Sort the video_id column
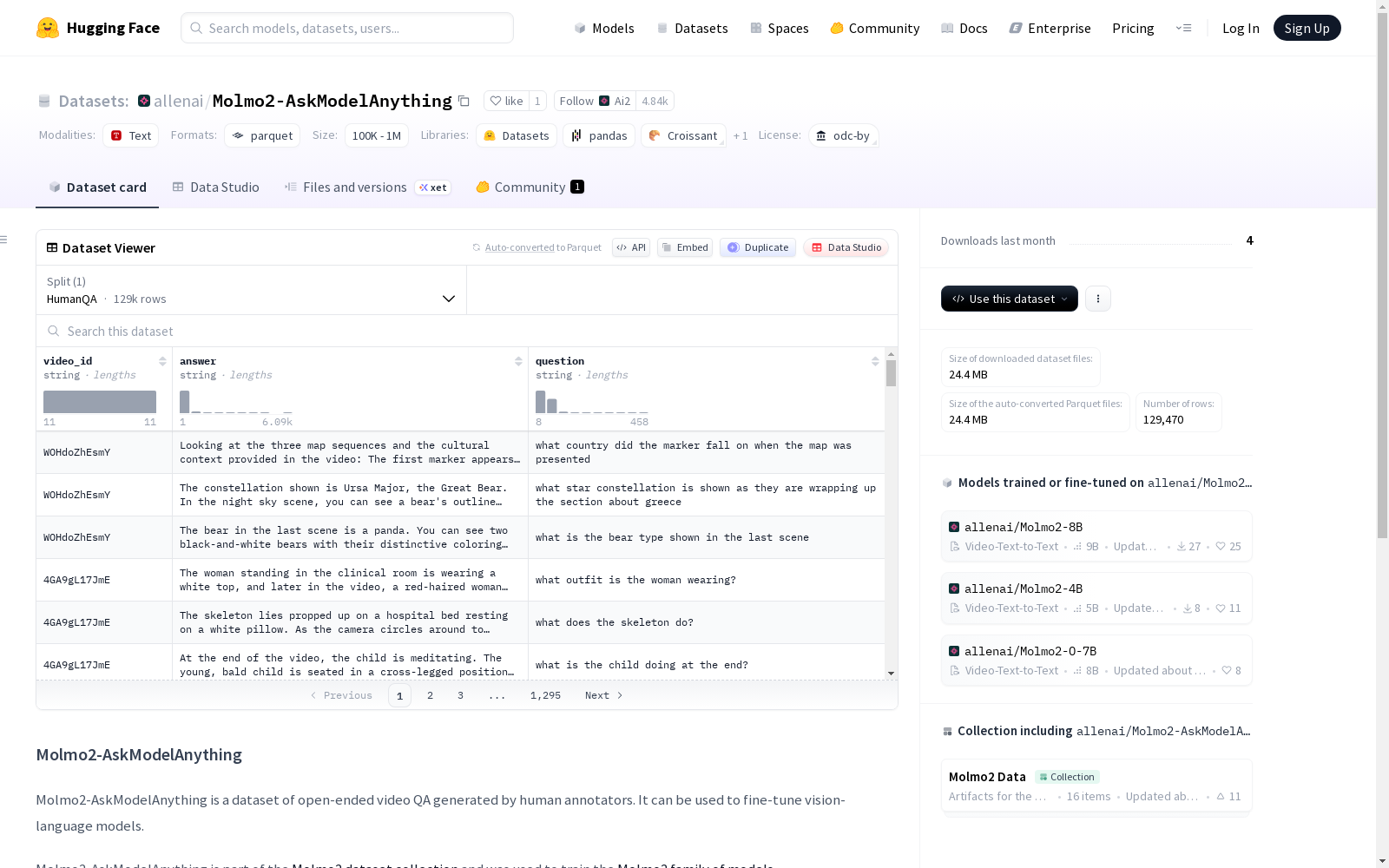This screenshot has height=868, width=1389. tap(162, 361)
